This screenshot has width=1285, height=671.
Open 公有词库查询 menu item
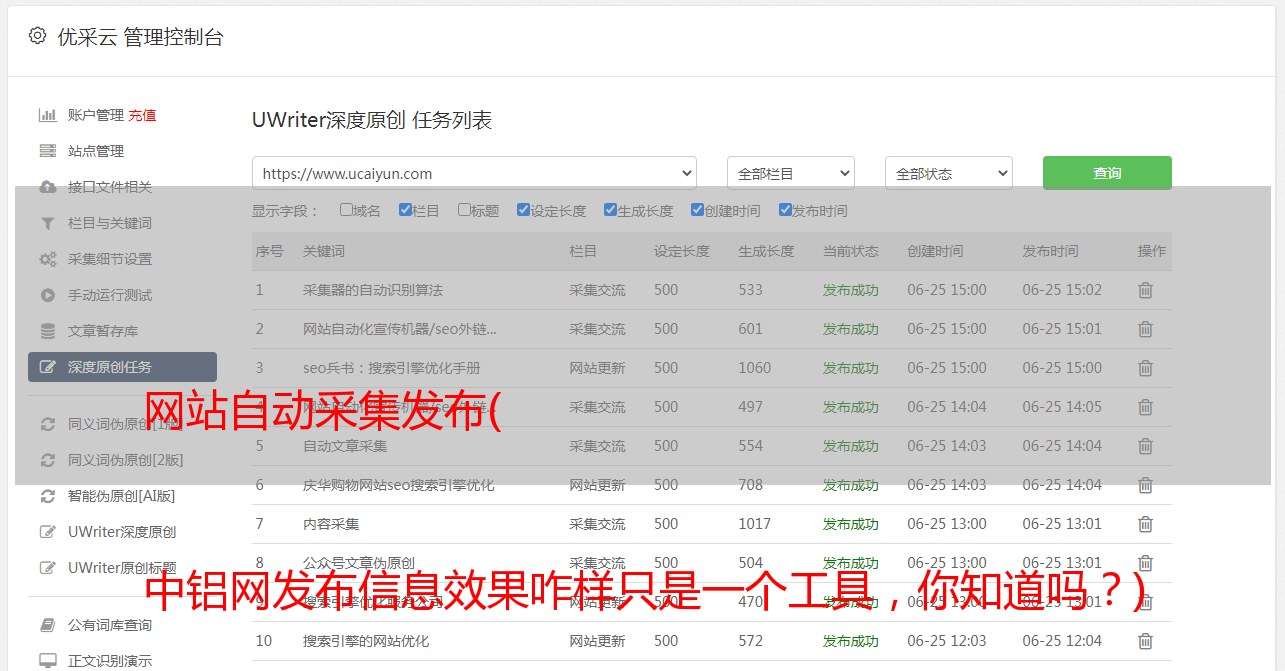pyautogui.click(x=110, y=625)
